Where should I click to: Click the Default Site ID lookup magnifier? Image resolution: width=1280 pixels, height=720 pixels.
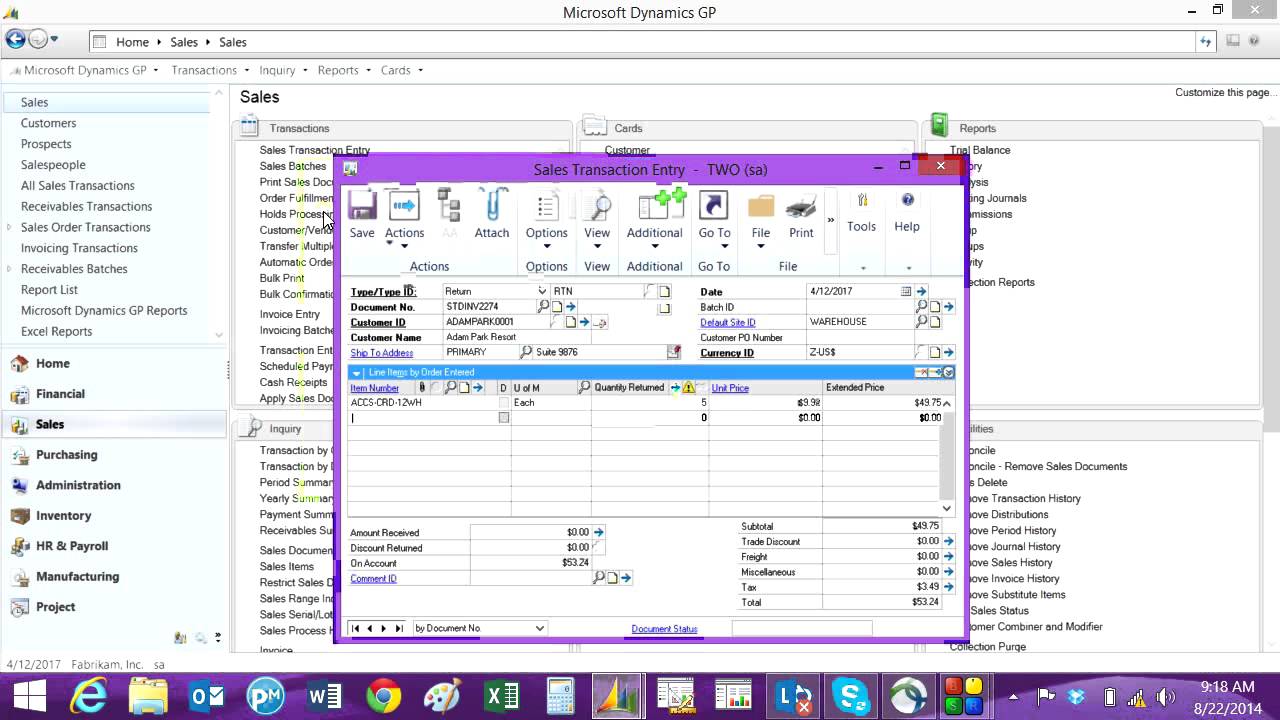[921, 322]
